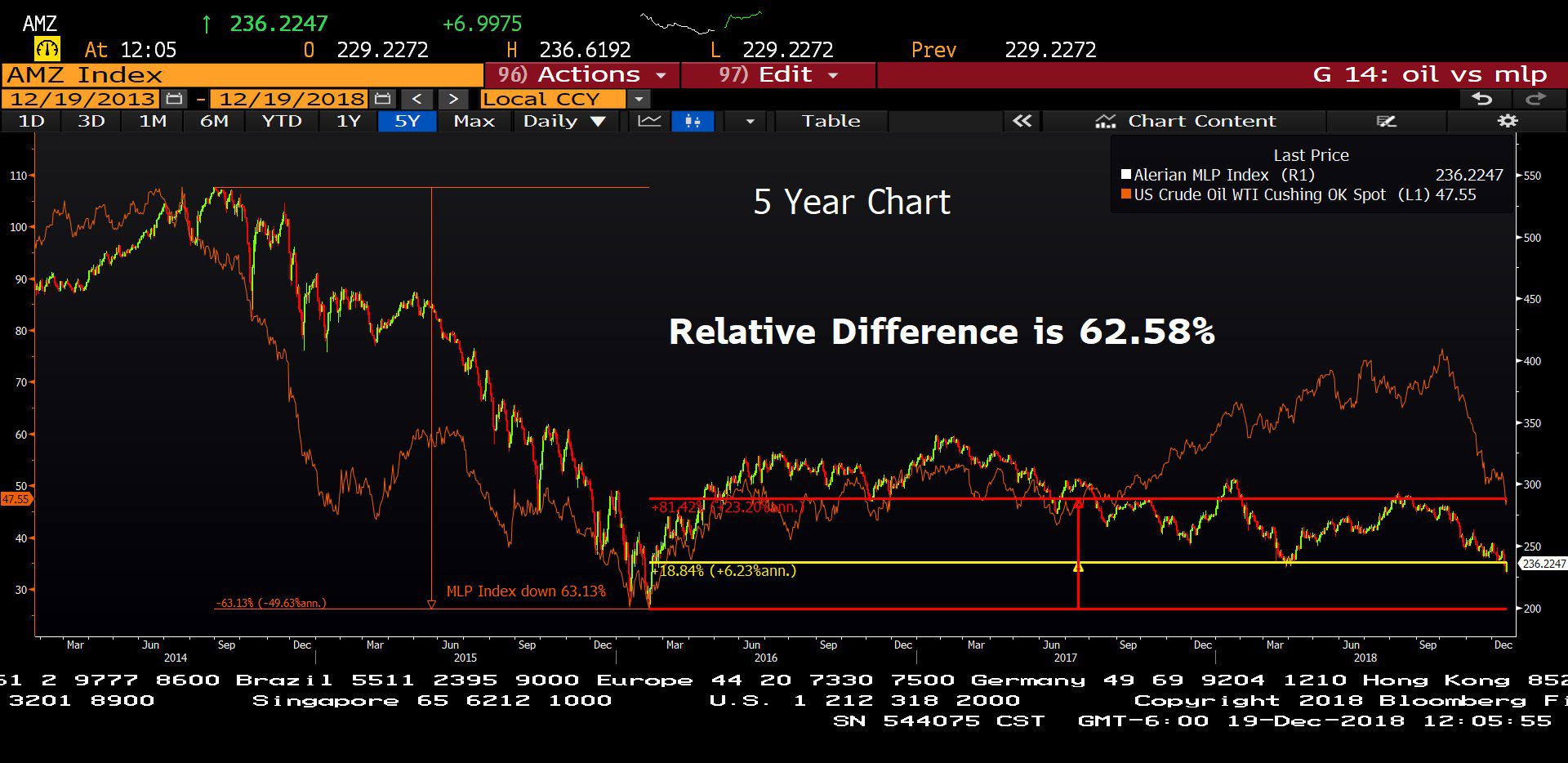This screenshot has width=1568, height=763.
Task: Select candlestick chart style
Action: pyautogui.click(x=693, y=121)
